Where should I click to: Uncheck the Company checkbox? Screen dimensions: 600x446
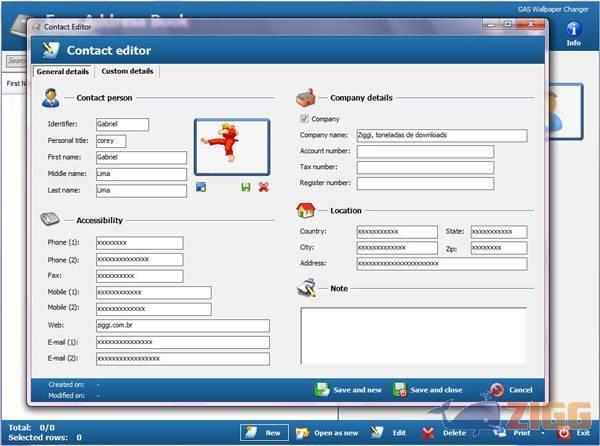coord(305,119)
